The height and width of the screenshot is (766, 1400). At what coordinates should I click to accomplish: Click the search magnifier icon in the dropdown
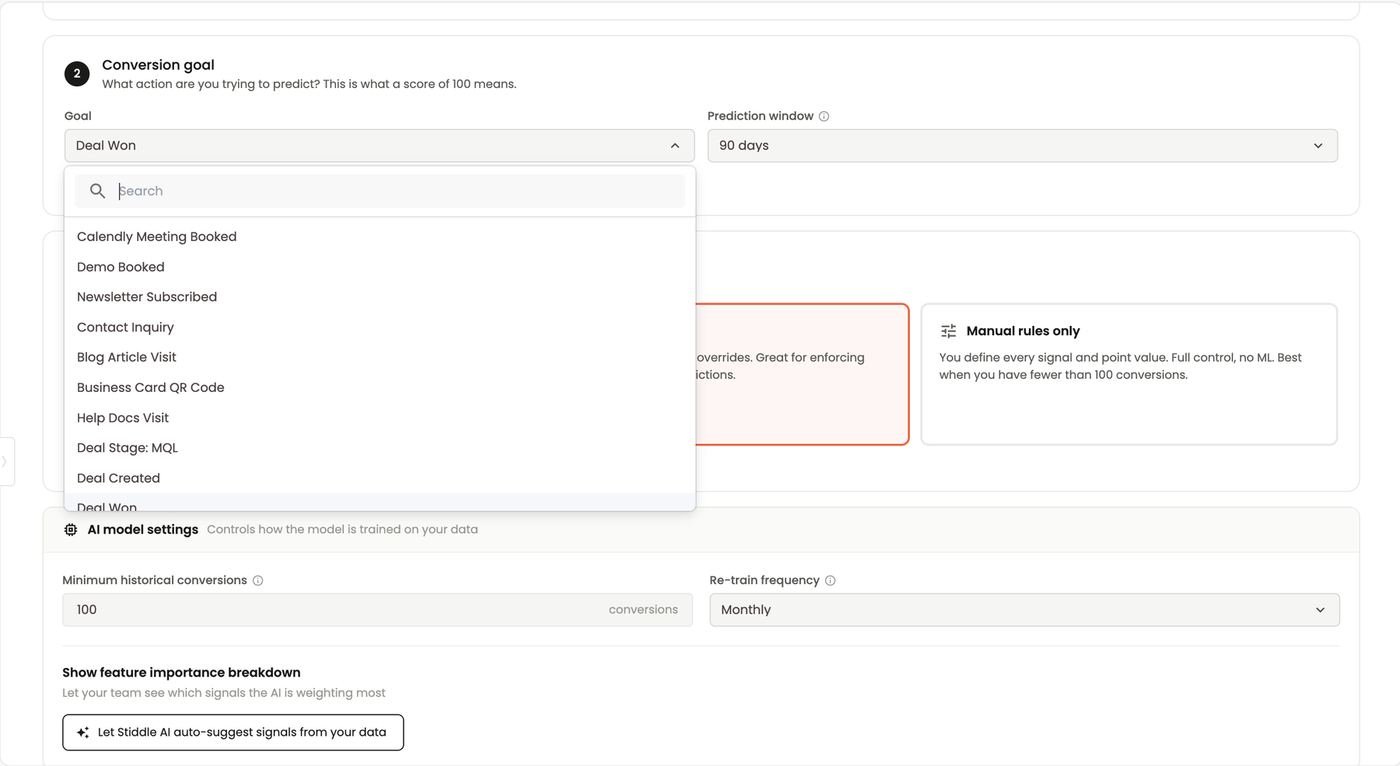pyautogui.click(x=97, y=191)
